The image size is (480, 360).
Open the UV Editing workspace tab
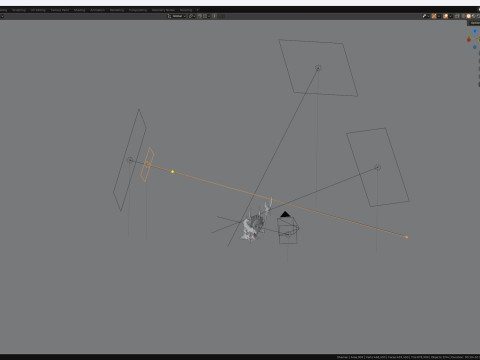pos(38,10)
